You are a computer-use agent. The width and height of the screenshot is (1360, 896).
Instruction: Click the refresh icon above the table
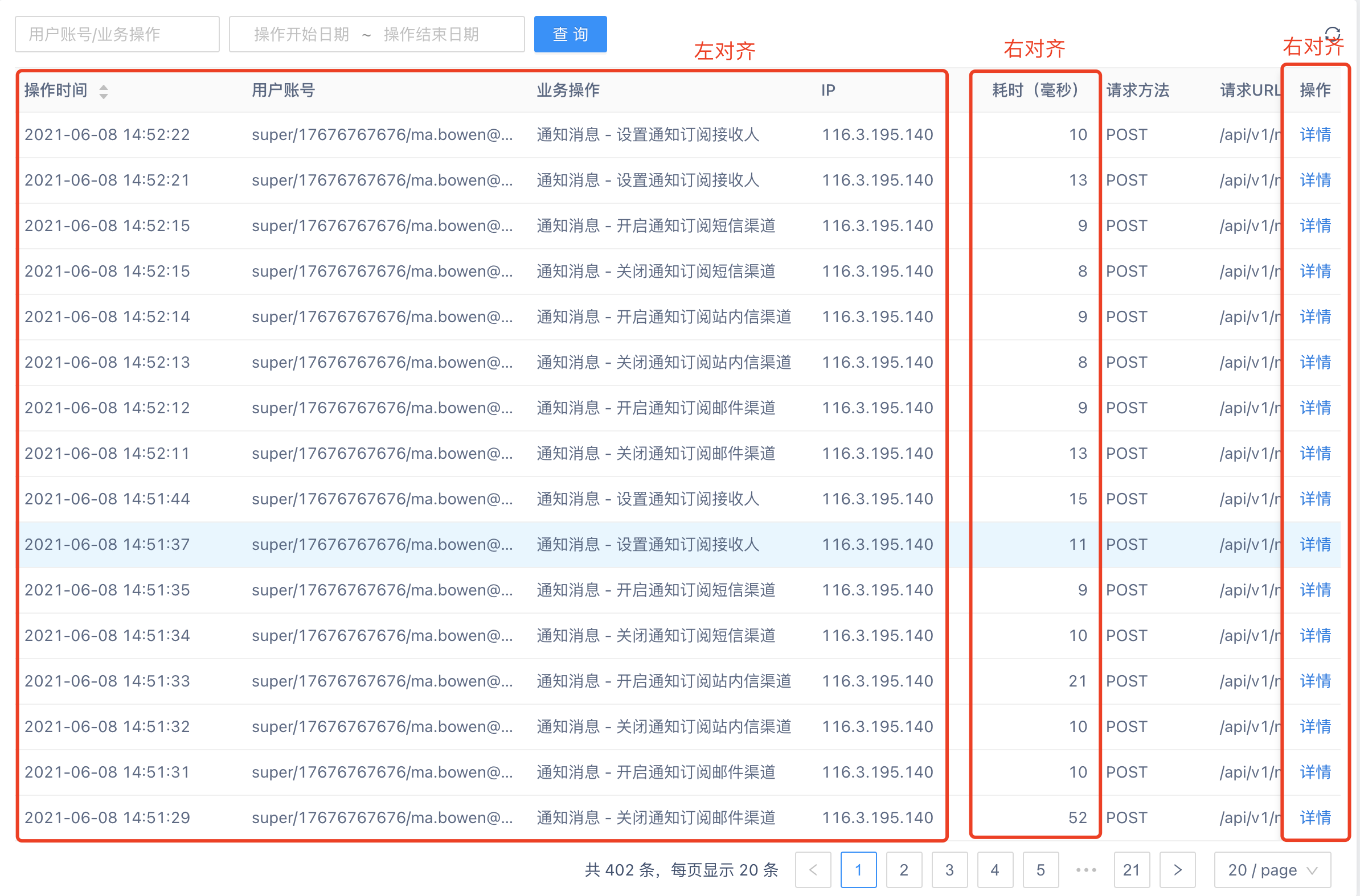1333,34
